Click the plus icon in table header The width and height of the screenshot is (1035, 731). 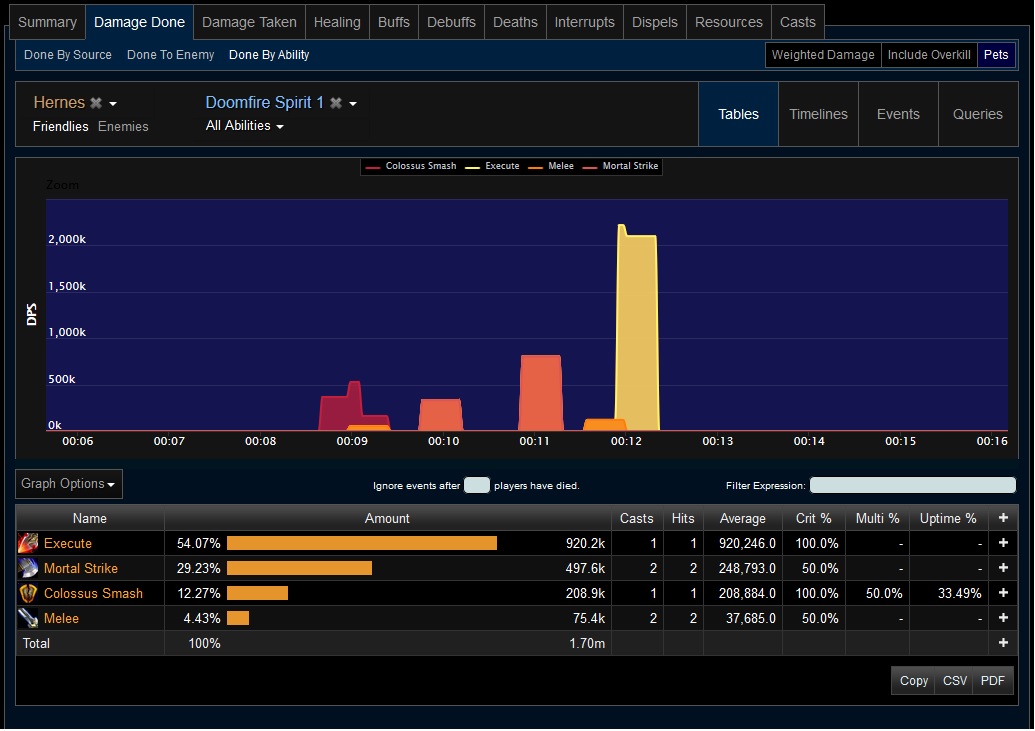pyautogui.click(x=1003, y=518)
